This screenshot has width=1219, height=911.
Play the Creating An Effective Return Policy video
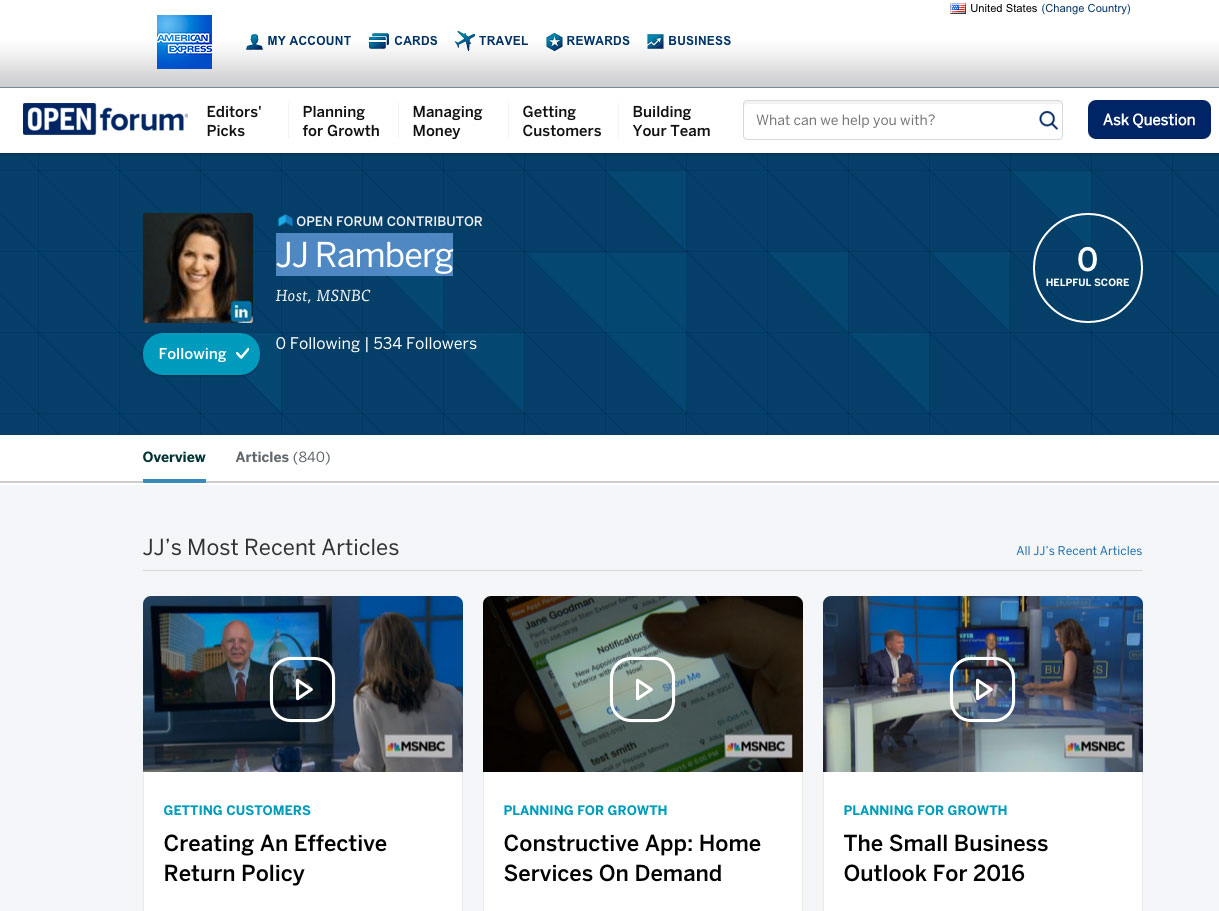tap(302, 689)
